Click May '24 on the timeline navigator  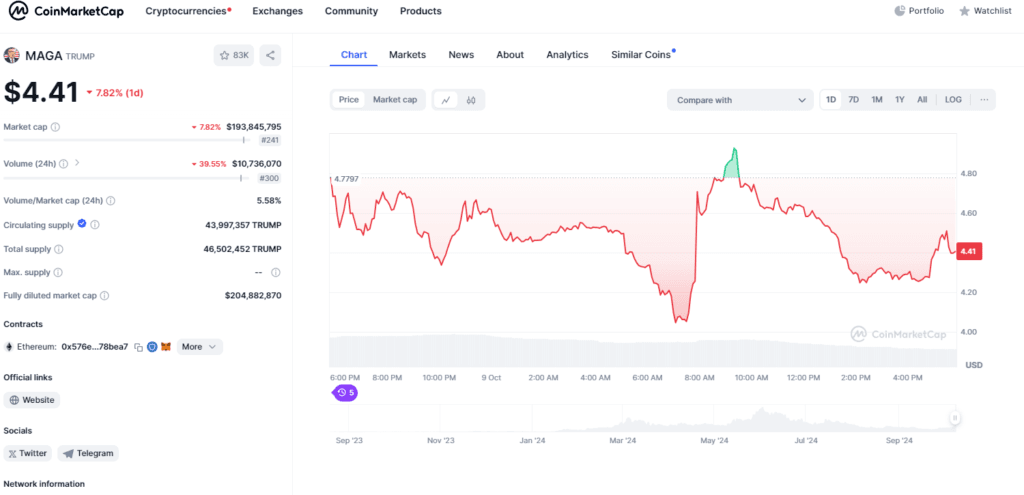(714, 441)
